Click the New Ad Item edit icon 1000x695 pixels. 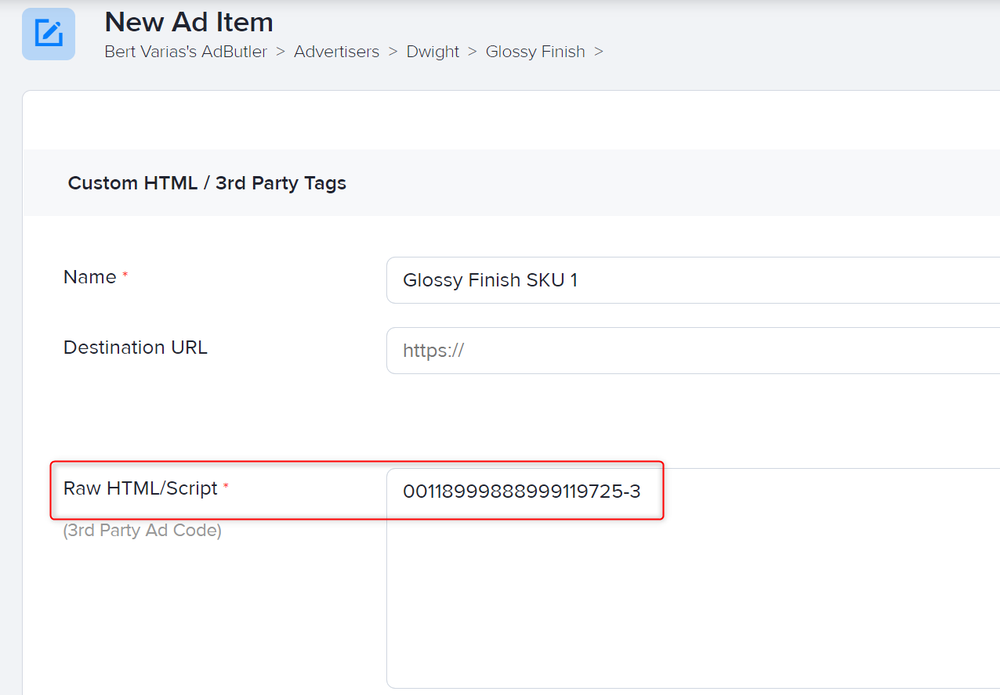click(48, 34)
